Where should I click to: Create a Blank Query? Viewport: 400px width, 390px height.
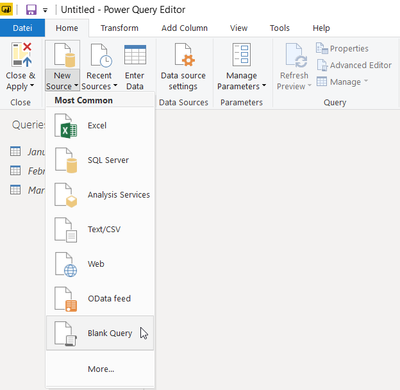click(100, 333)
